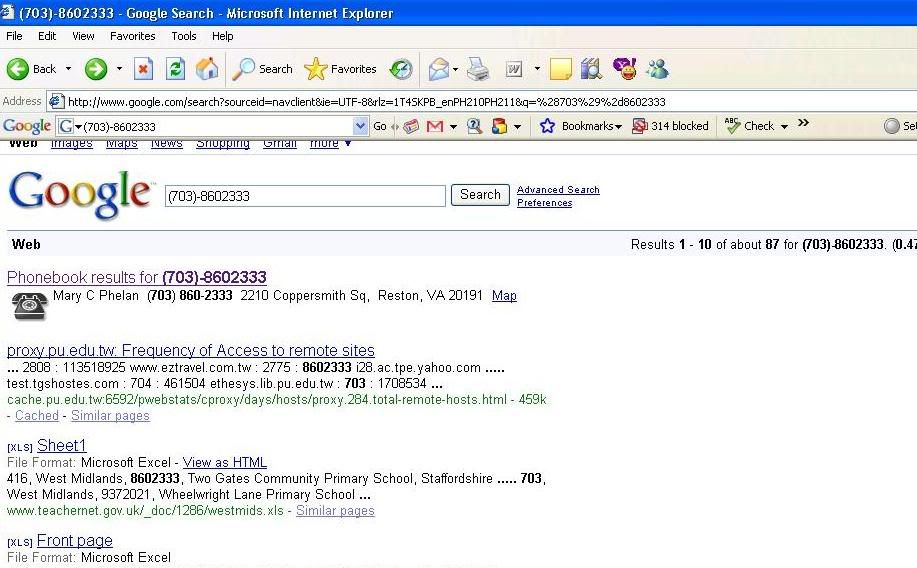
Task: Refresh the page with the Refresh icon
Action: tap(175, 69)
